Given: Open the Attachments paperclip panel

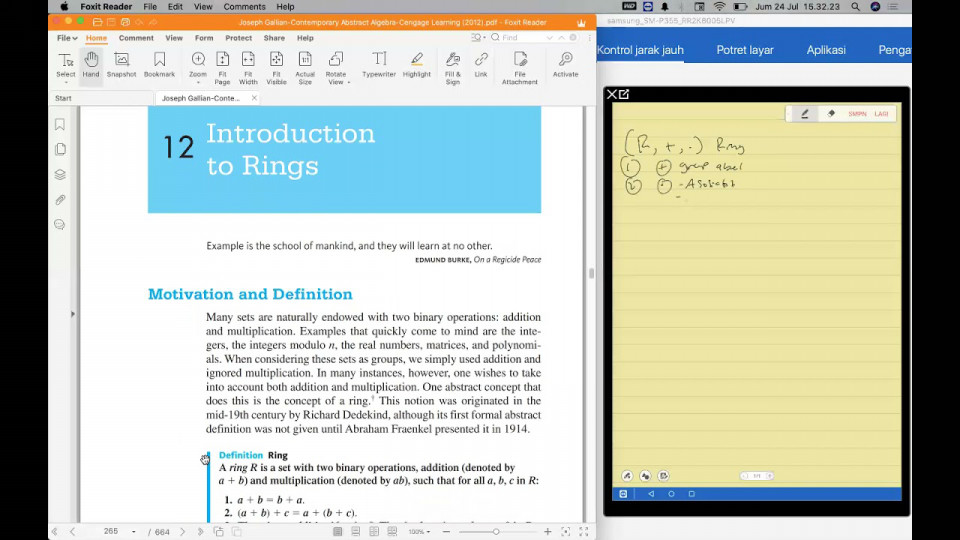Looking at the screenshot, I should [60, 200].
